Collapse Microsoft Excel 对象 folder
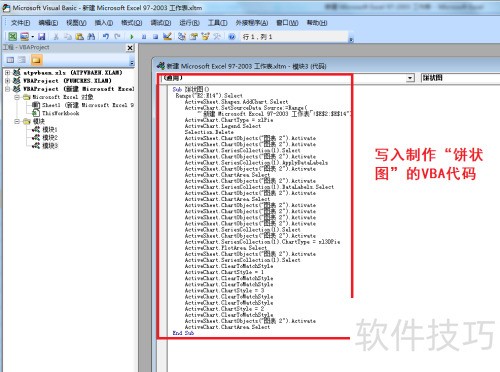 click(x=17, y=97)
